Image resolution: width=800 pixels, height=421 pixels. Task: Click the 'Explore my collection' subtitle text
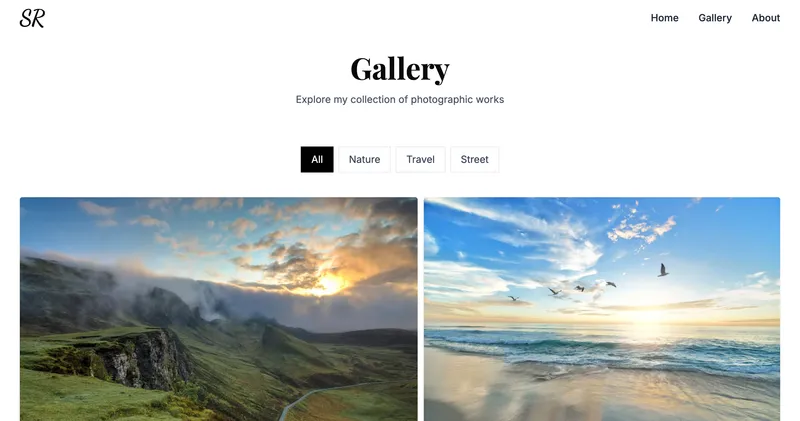tap(400, 100)
